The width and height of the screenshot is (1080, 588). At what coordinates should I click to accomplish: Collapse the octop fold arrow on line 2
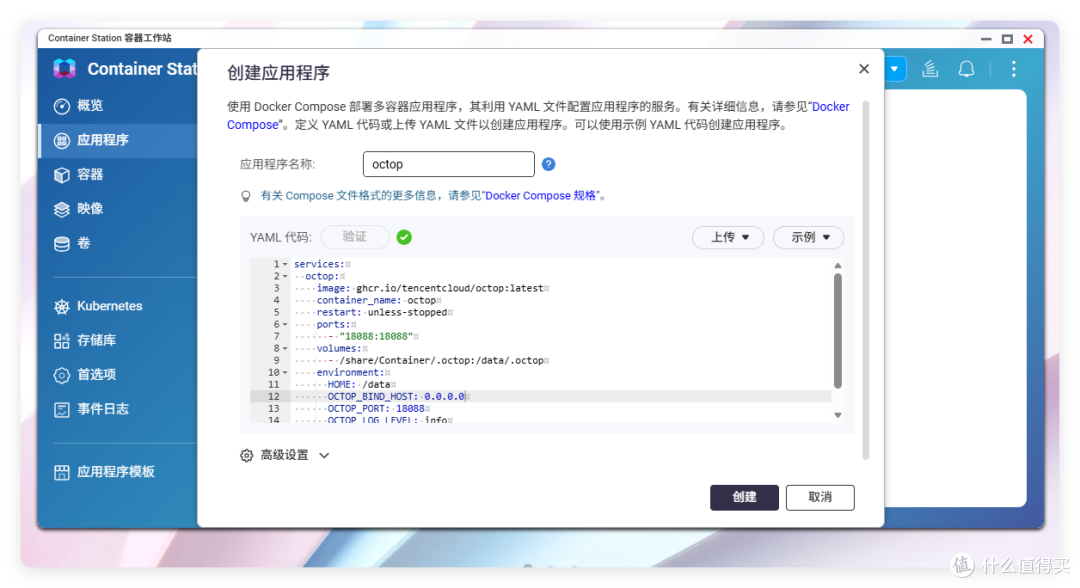[x=285, y=276]
